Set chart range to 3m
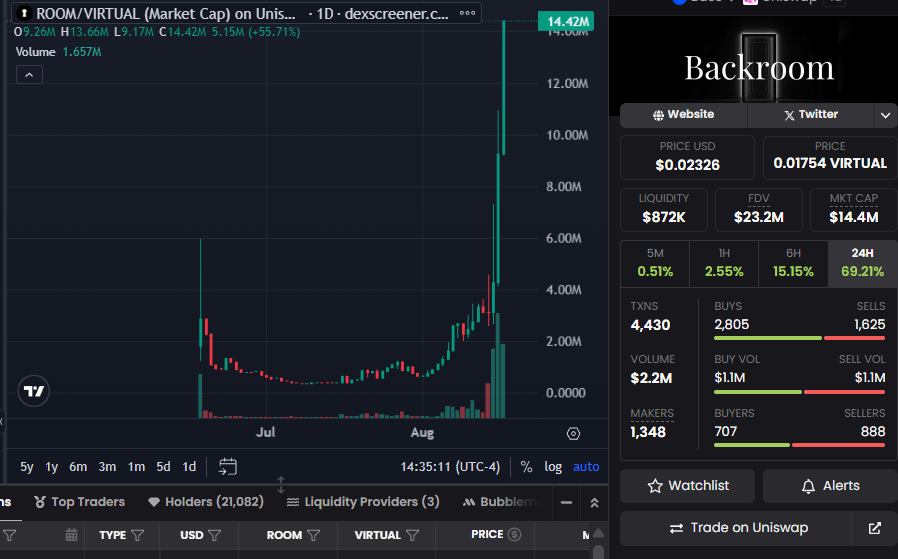The height and width of the screenshot is (559, 898). (107, 467)
